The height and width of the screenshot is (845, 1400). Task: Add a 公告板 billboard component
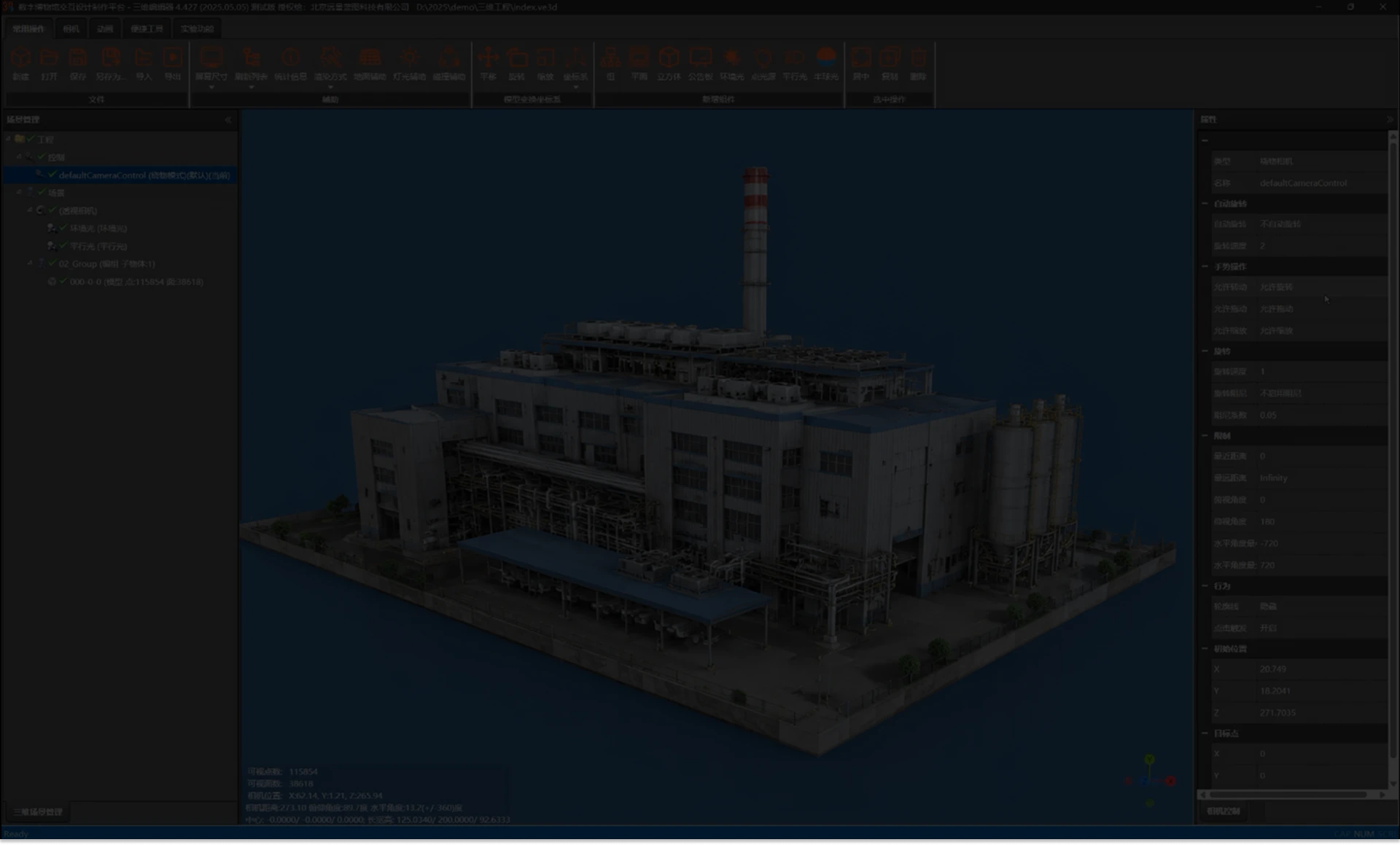click(x=700, y=58)
